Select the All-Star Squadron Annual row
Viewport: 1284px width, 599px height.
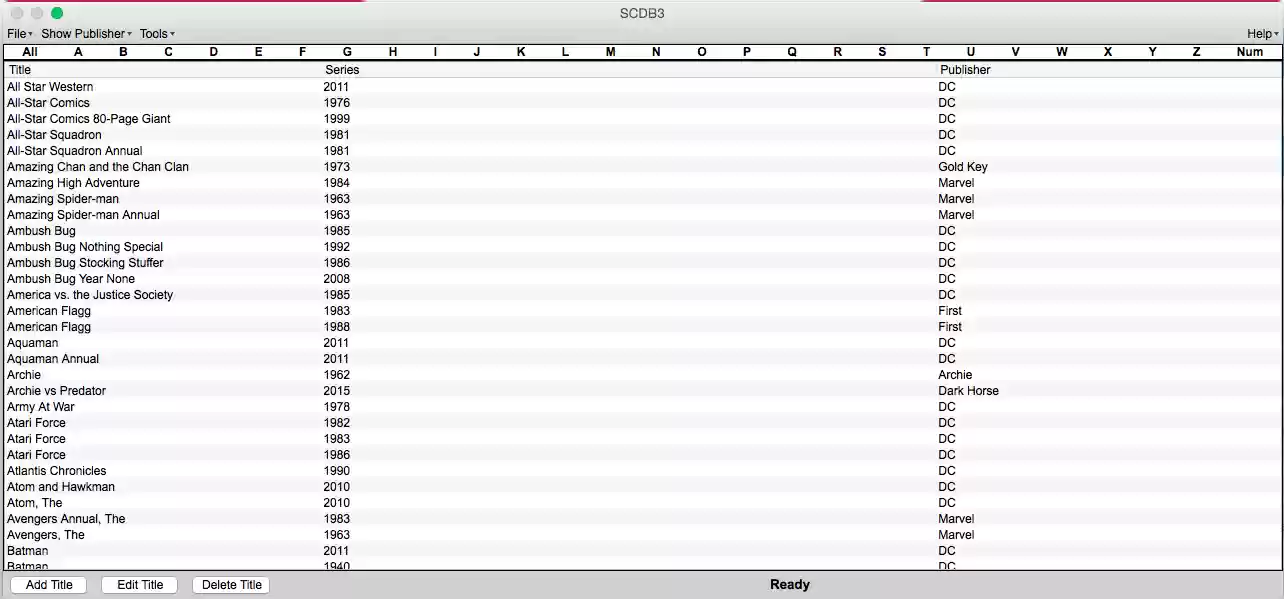(x=642, y=151)
